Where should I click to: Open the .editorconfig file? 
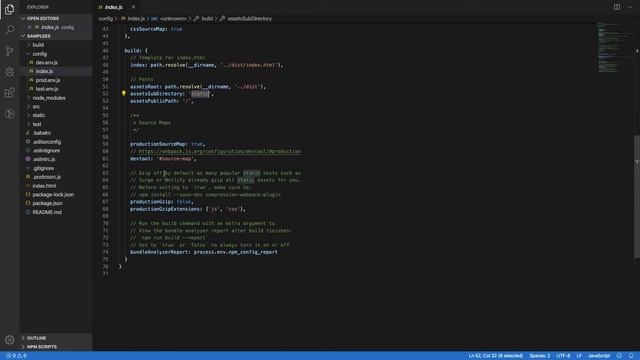(x=47, y=142)
